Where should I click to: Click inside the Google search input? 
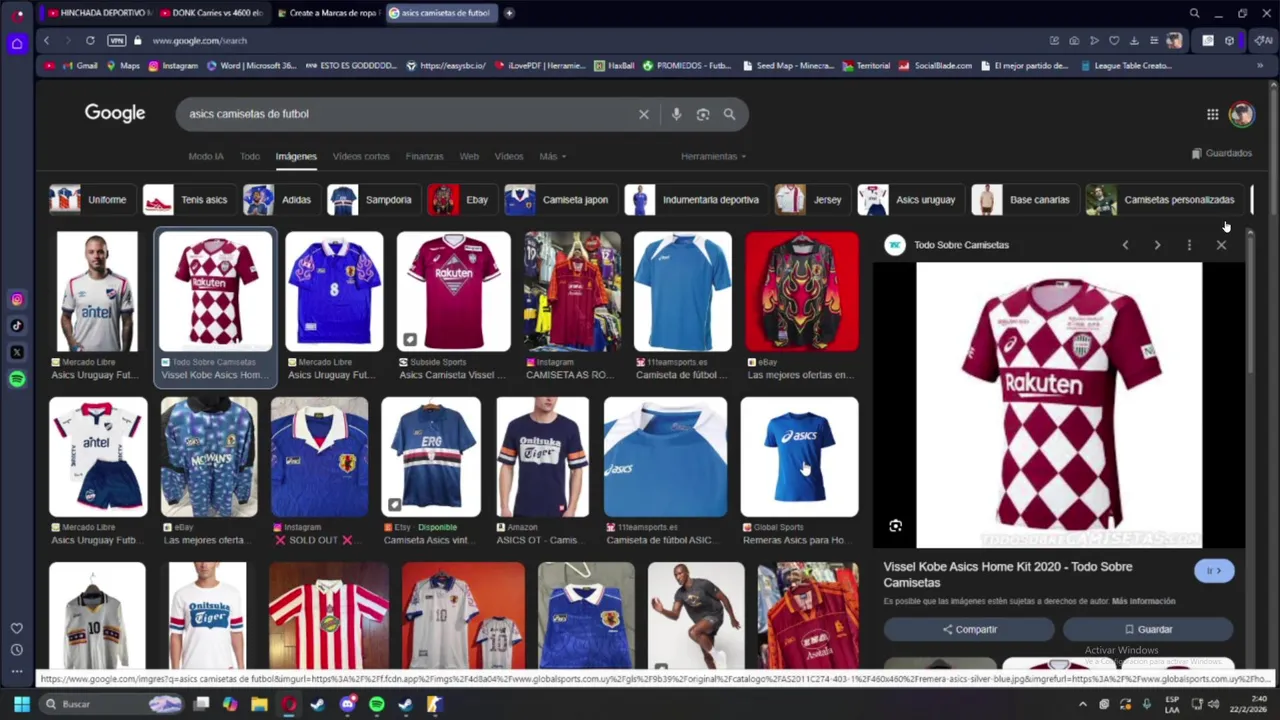tap(410, 114)
